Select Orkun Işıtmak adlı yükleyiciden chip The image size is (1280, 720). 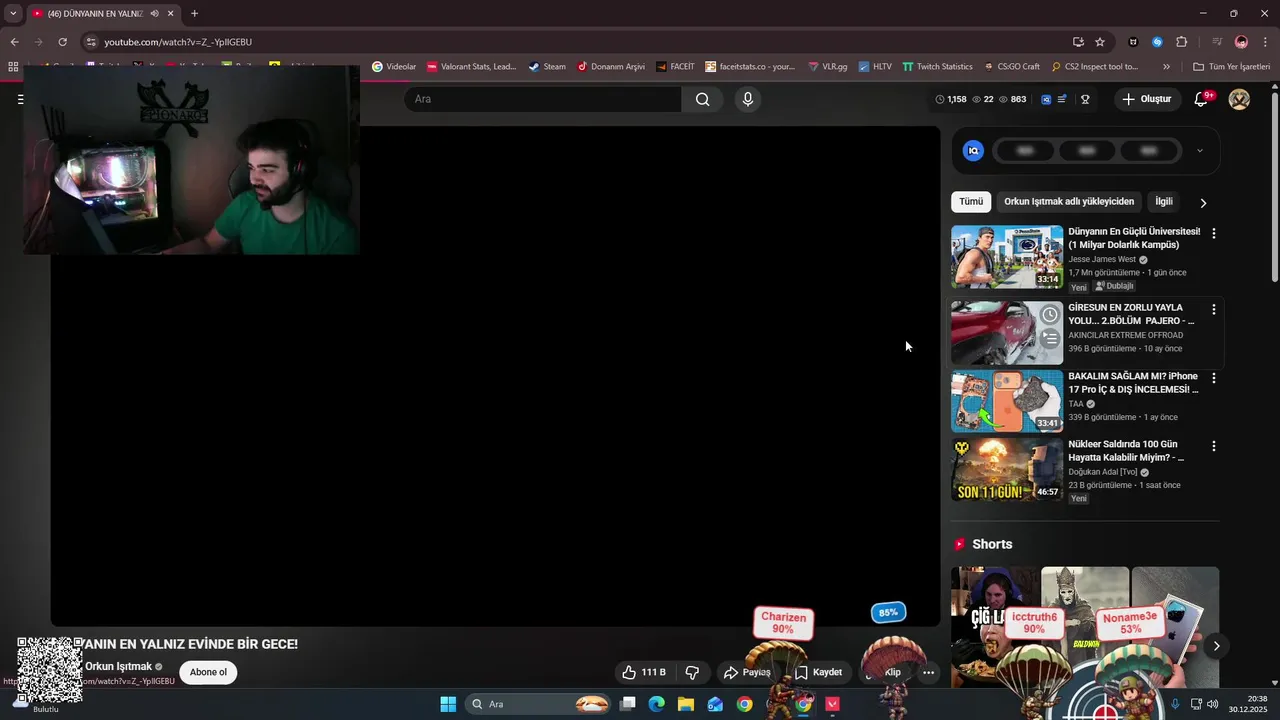point(1069,201)
